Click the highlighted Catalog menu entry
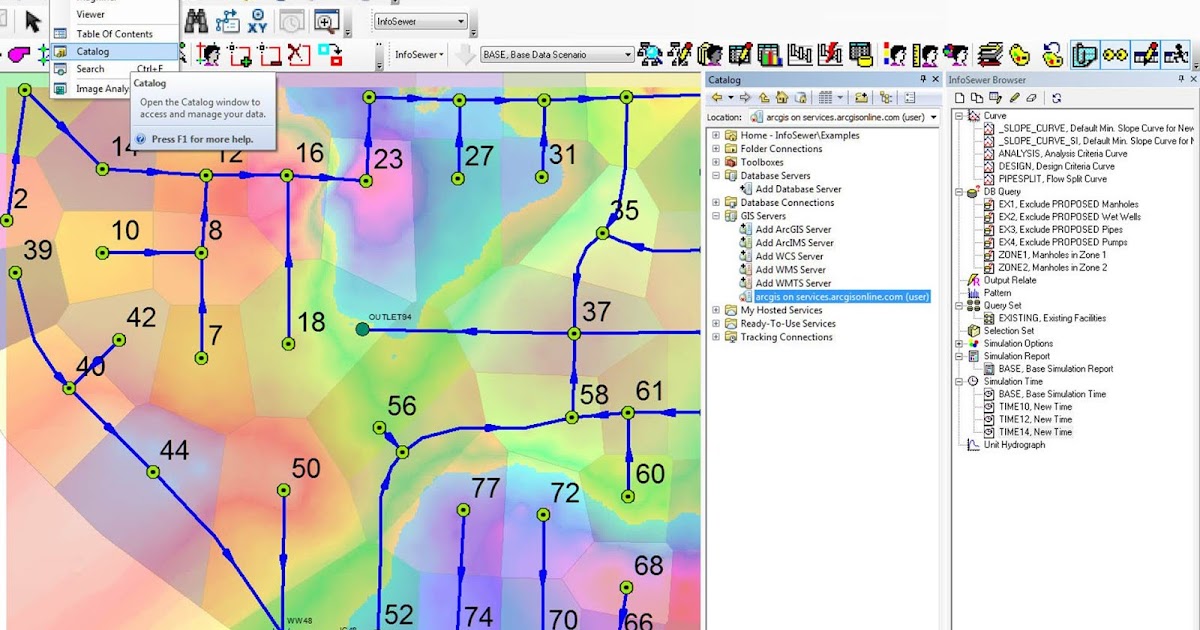 91,51
